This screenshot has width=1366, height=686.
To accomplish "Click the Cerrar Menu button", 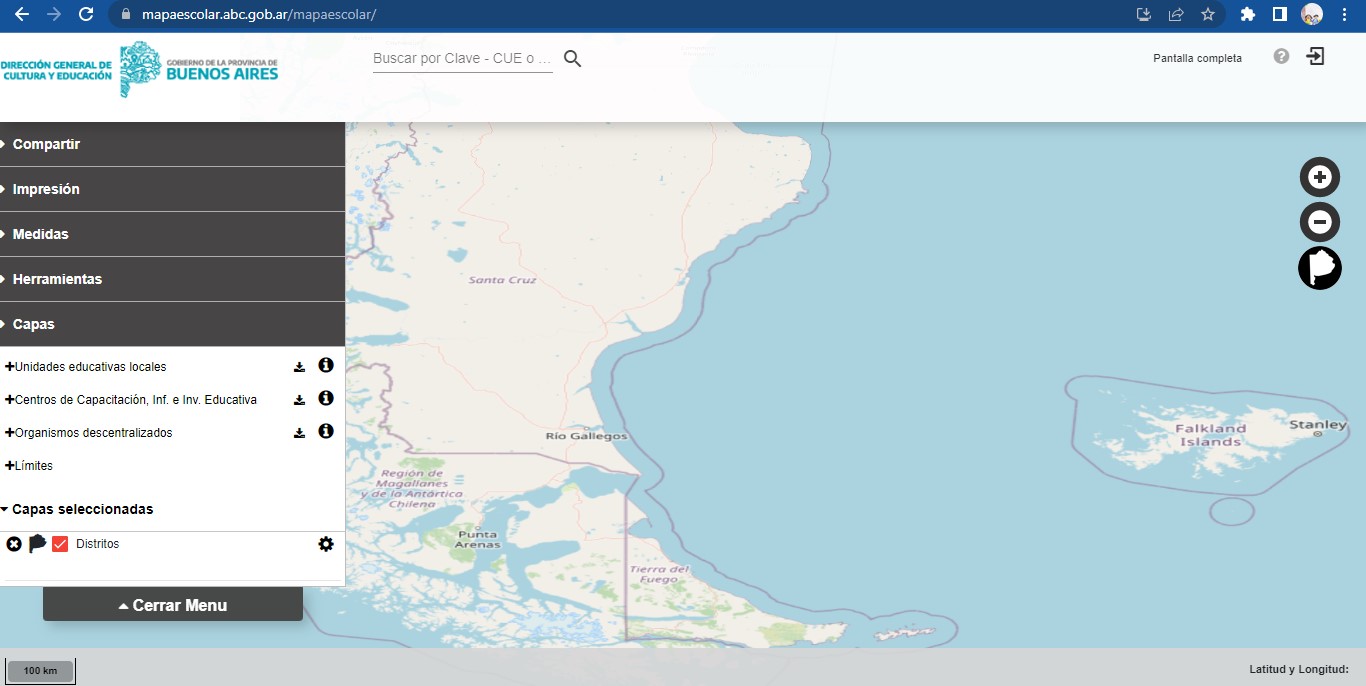I will tap(173, 605).
